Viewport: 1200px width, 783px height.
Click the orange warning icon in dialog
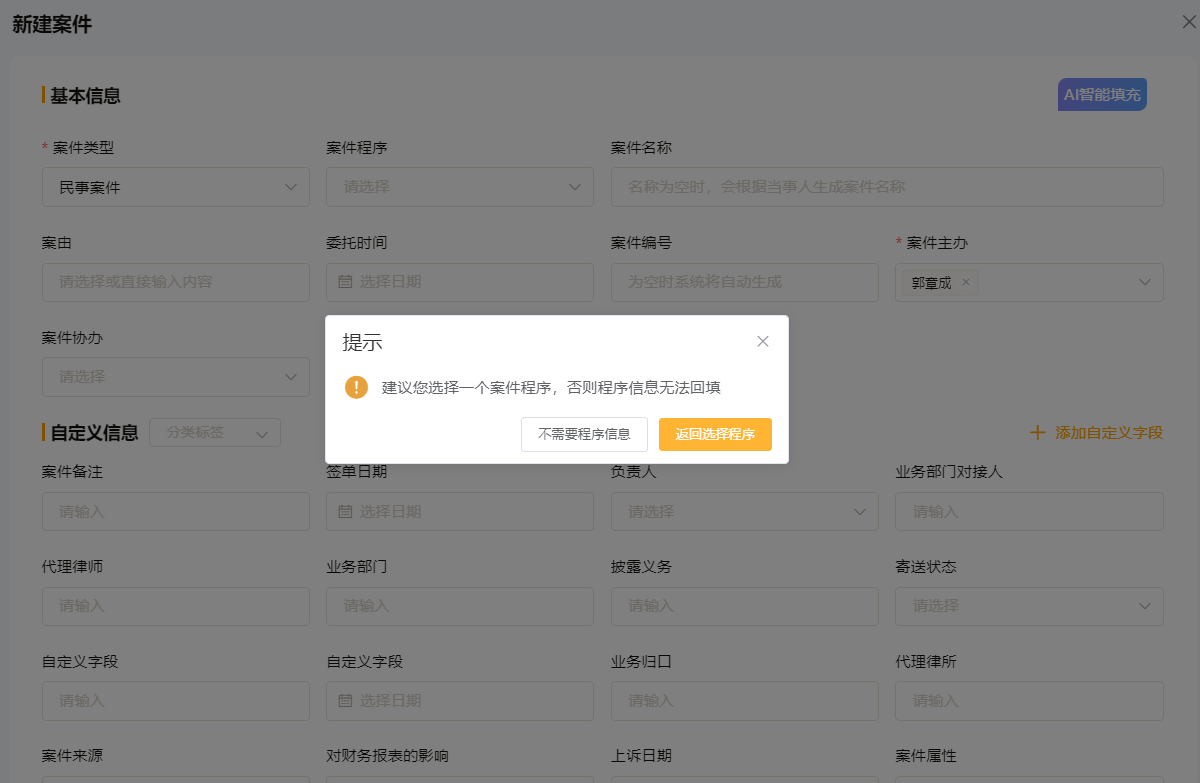[x=356, y=387]
